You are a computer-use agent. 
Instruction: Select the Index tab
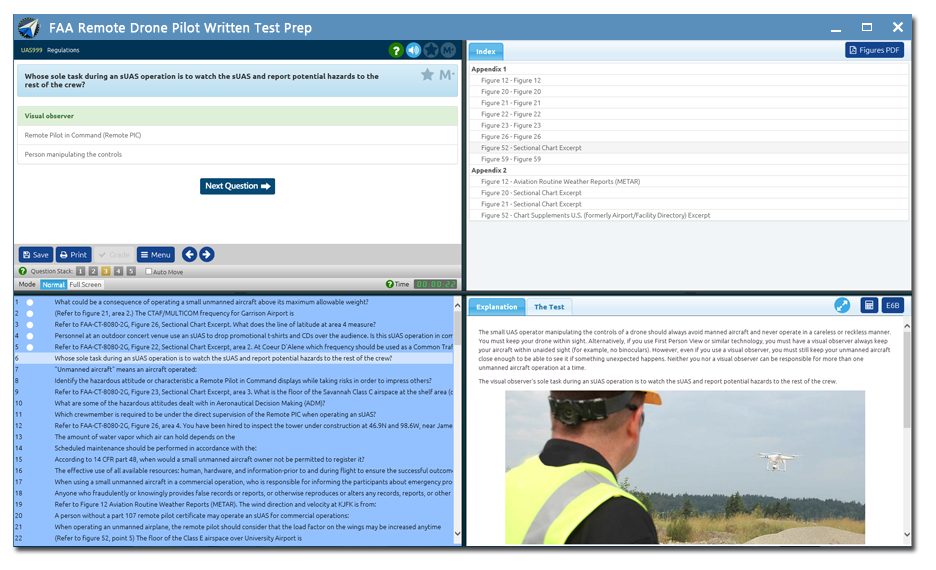click(x=486, y=51)
